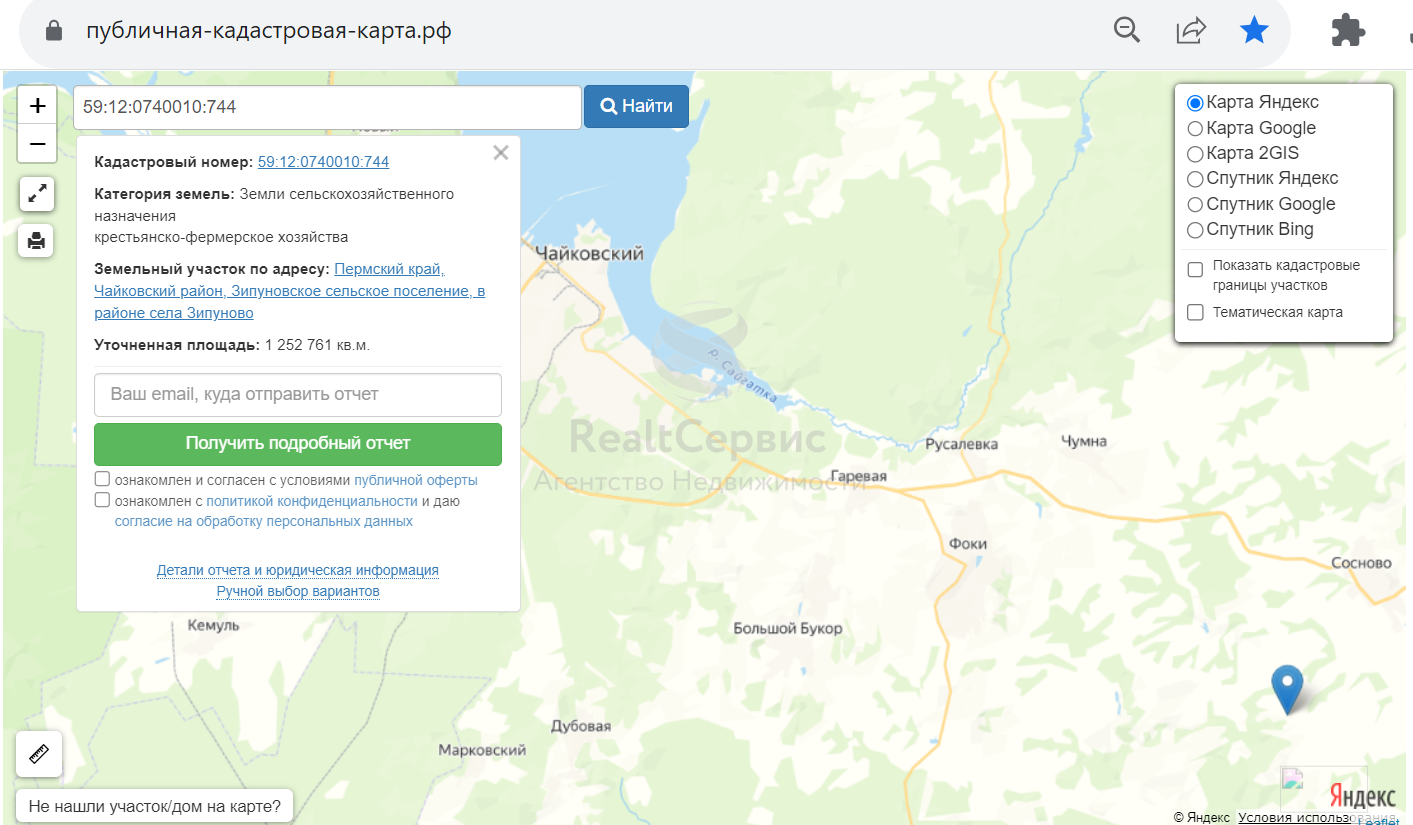
Task: Select Карта Google radio option
Action: coord(1194,128)
